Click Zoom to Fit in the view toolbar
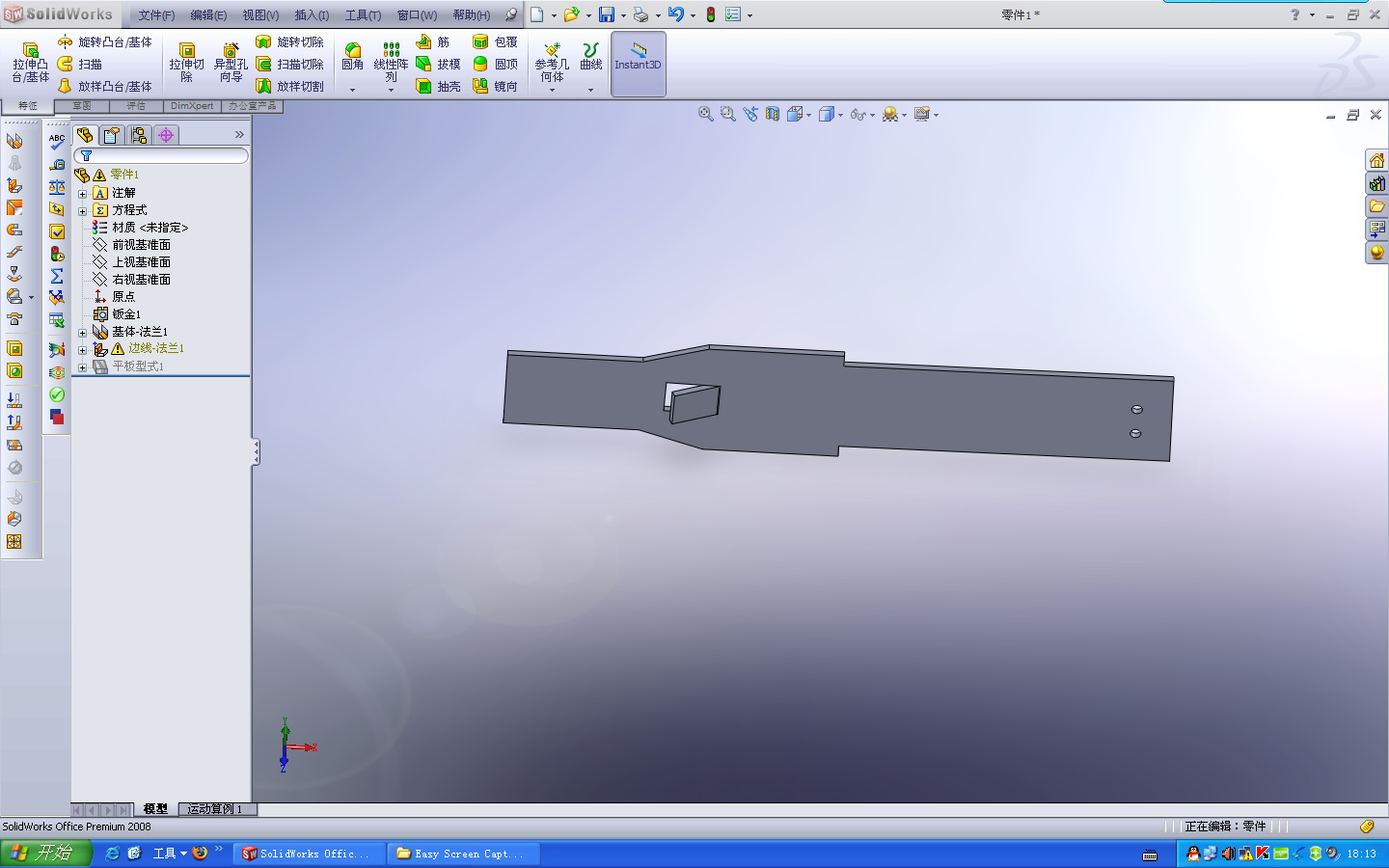The image size is (1389, 868). [706, 114]
